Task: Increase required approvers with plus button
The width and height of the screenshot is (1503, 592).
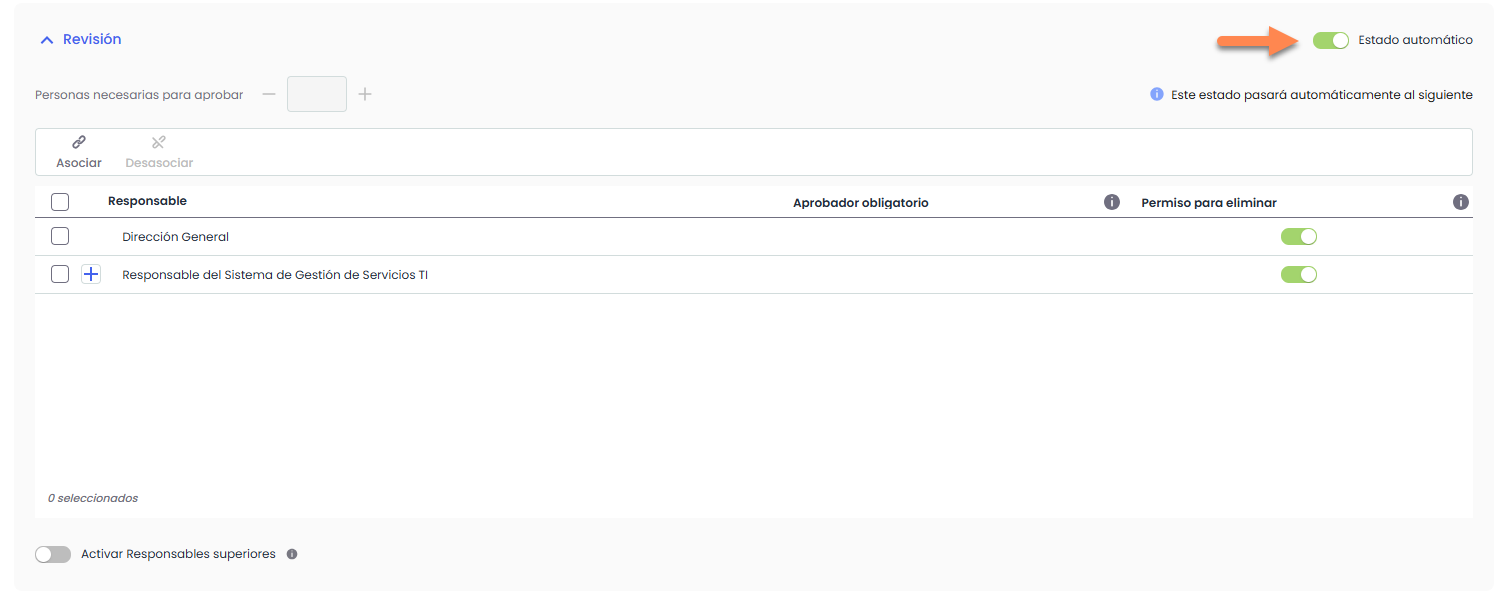Action: click(x=365, y=94)
